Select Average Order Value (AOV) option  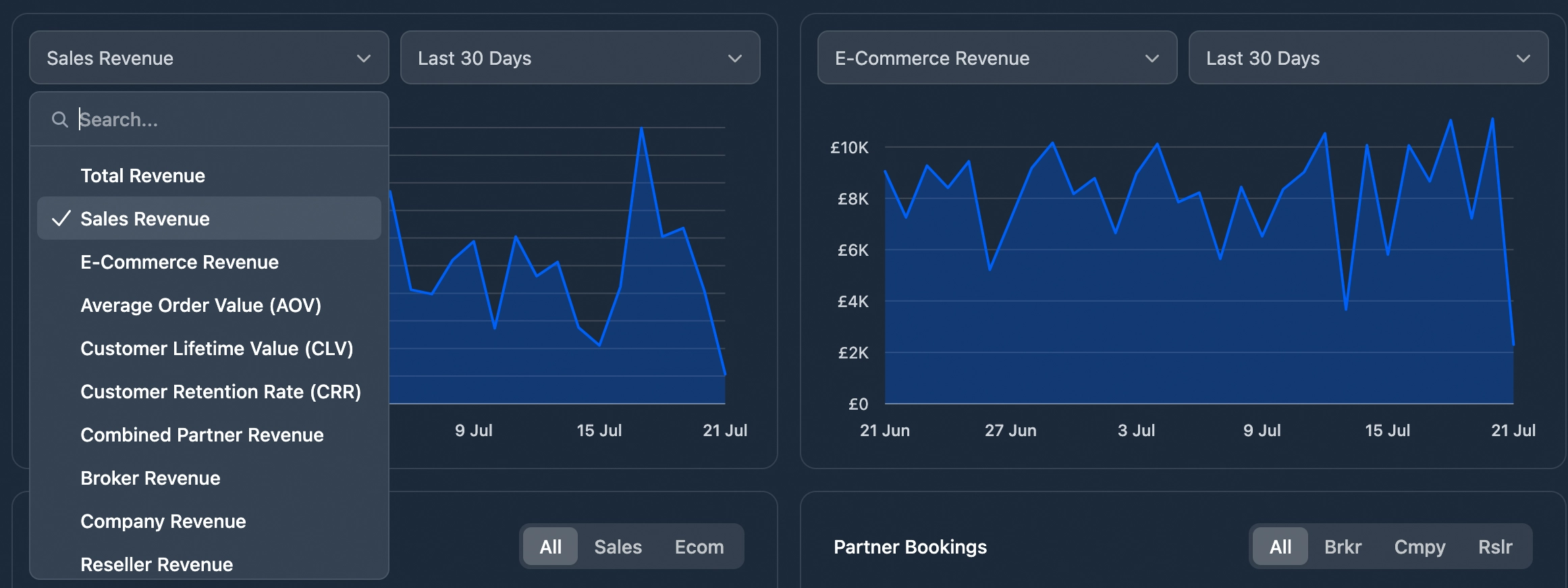[x=200, y=305]
